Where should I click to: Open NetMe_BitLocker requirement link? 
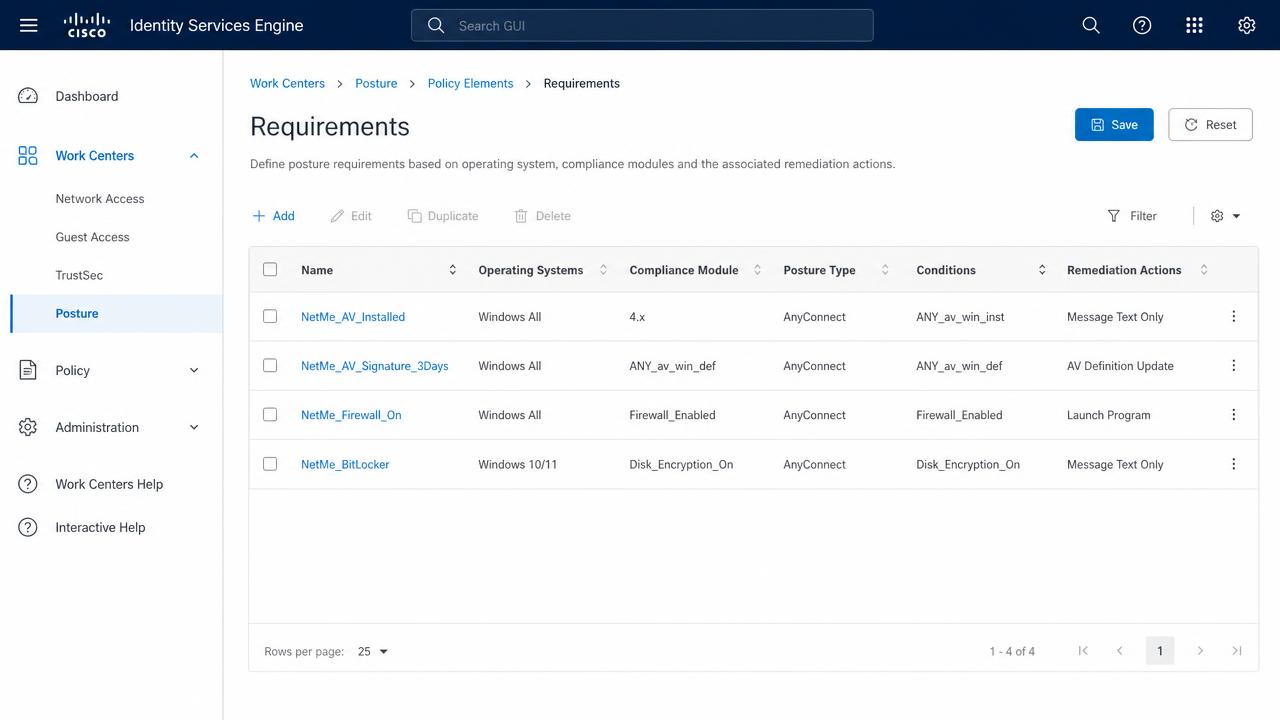[x=345, y=464]
